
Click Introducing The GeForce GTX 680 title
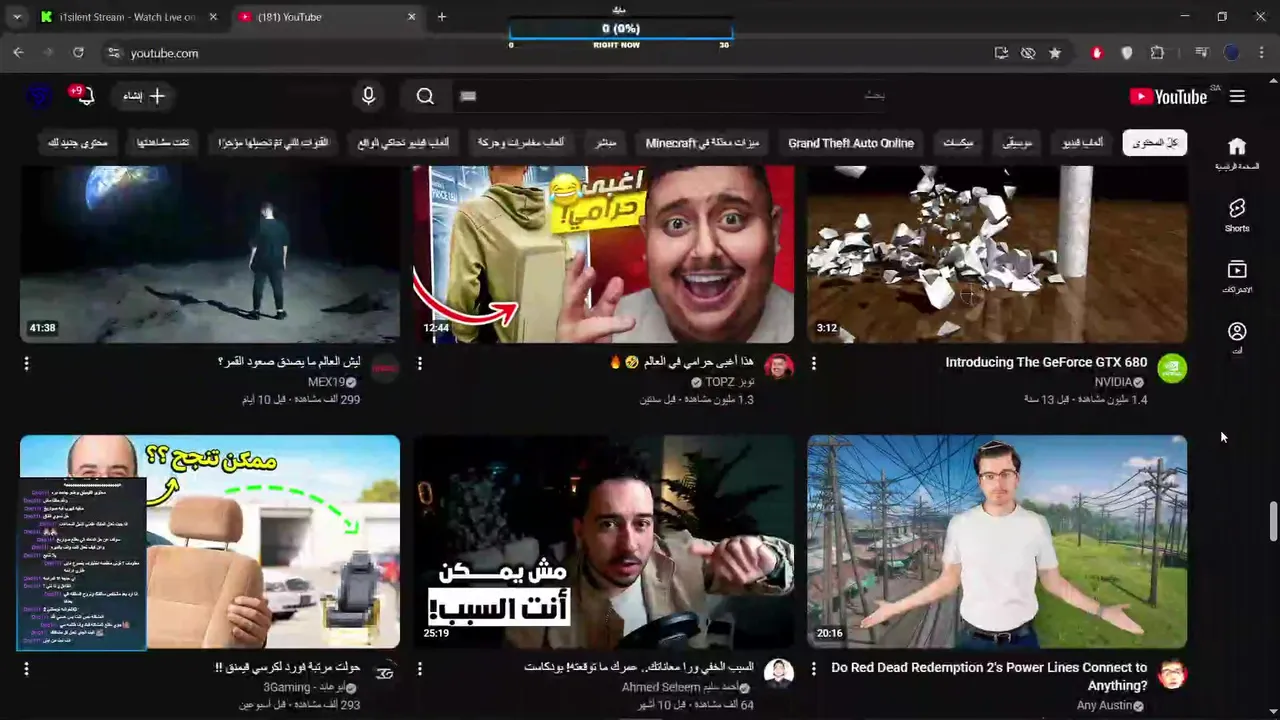(1046, 362)
